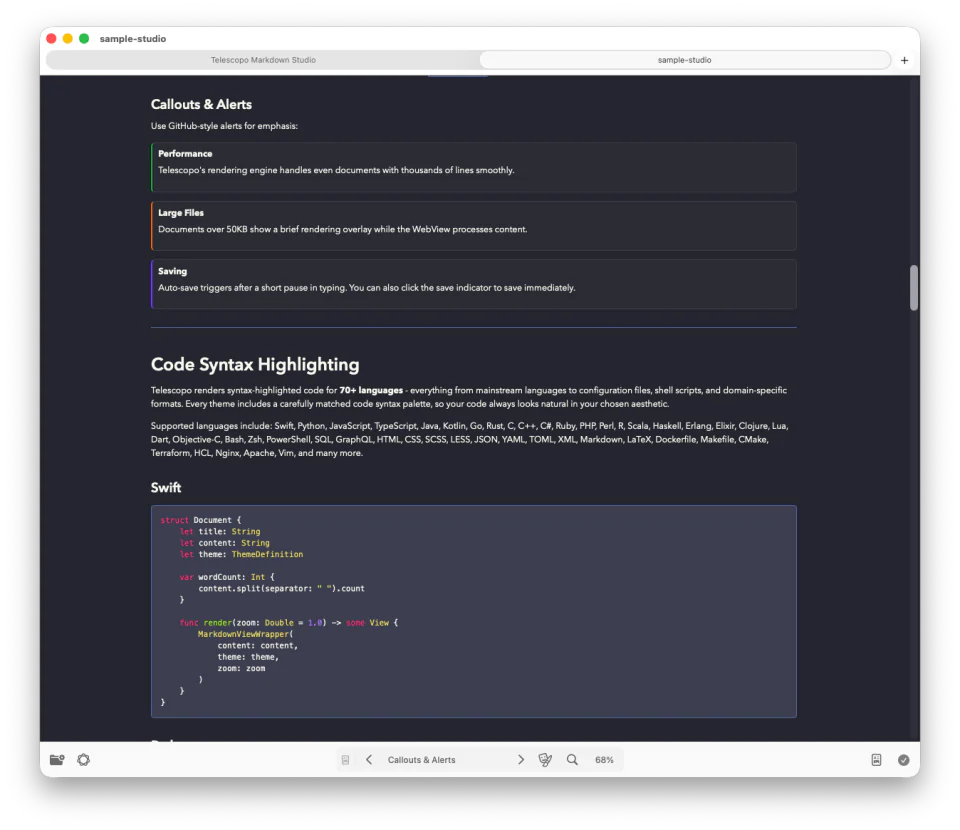The image size is (960, 830).
Task: Open settings gear in bottom toolbar
Action: click(83, 760)
